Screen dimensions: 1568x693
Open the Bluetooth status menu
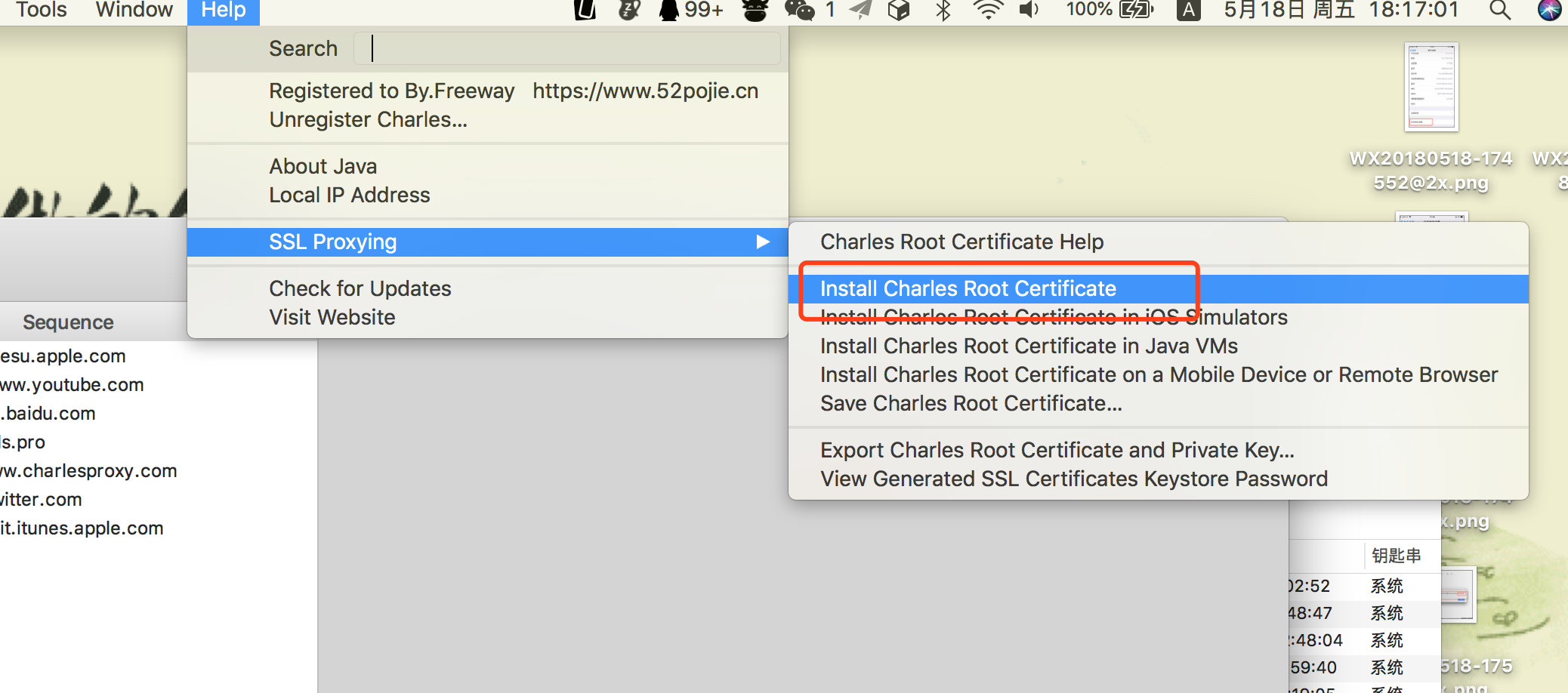[943, 10]
